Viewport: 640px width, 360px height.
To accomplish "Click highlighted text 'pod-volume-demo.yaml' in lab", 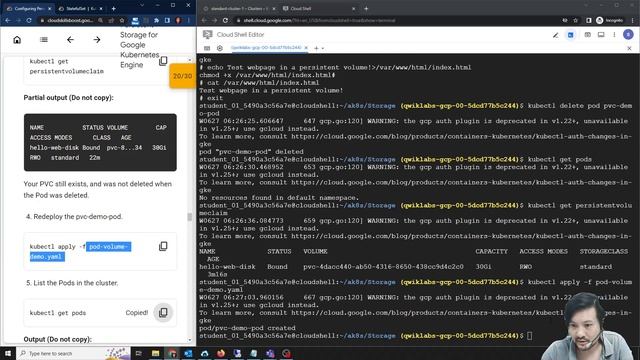I will pyautogui.click(x=80, y=251).
